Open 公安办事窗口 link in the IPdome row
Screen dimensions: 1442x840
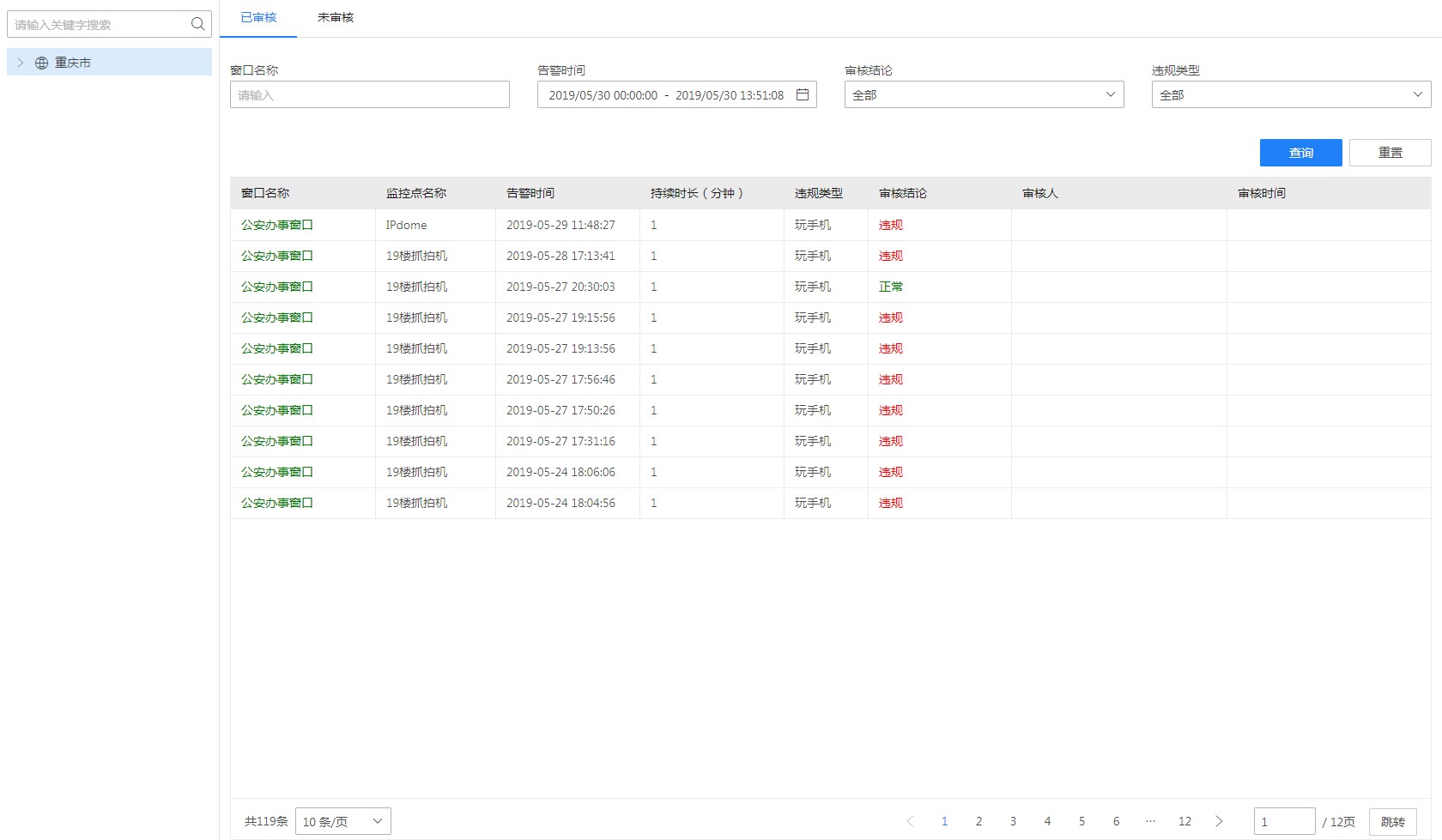pyautogui.click(x=276, y=225)
